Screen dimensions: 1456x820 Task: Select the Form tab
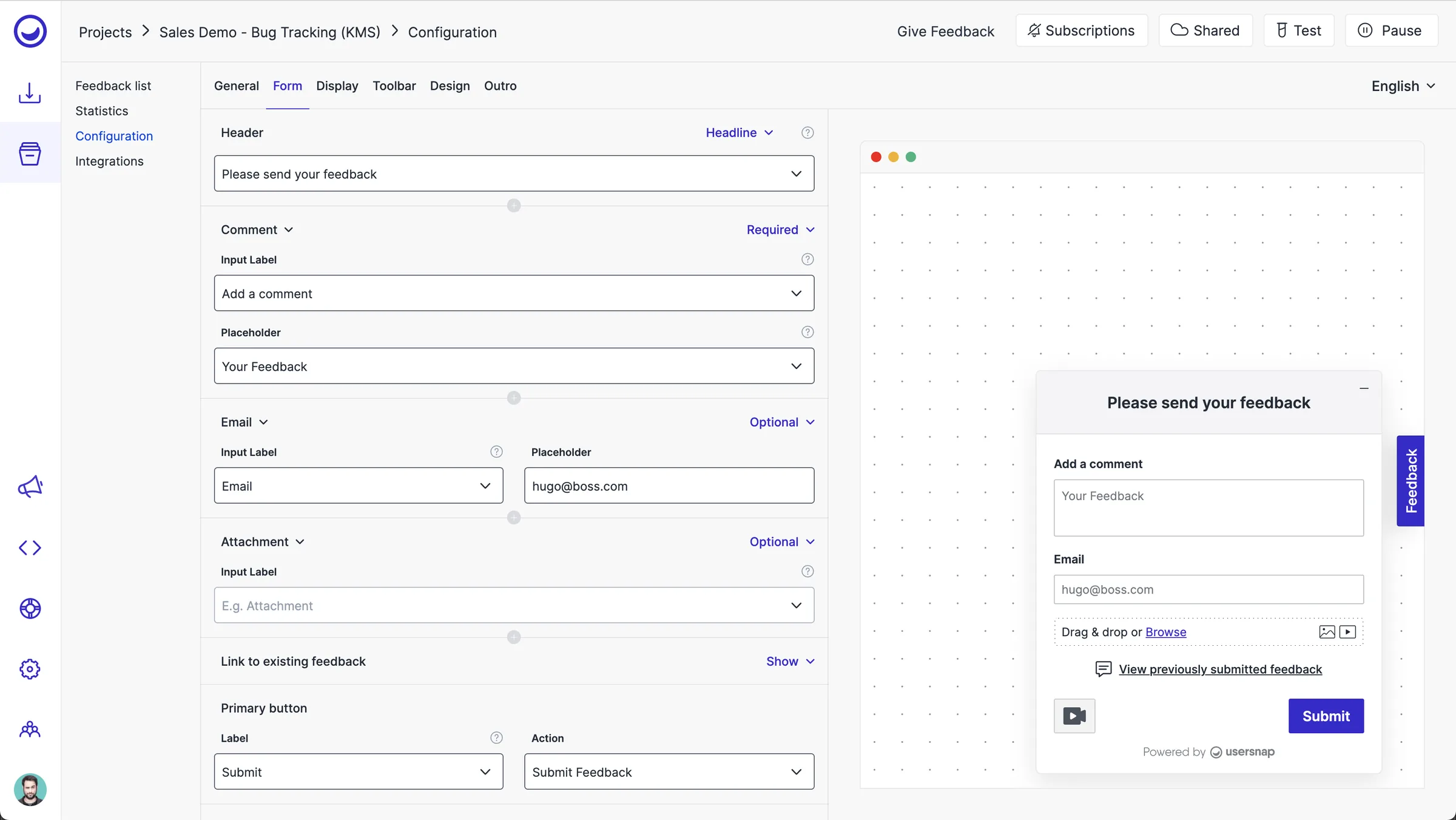(288, 86)
